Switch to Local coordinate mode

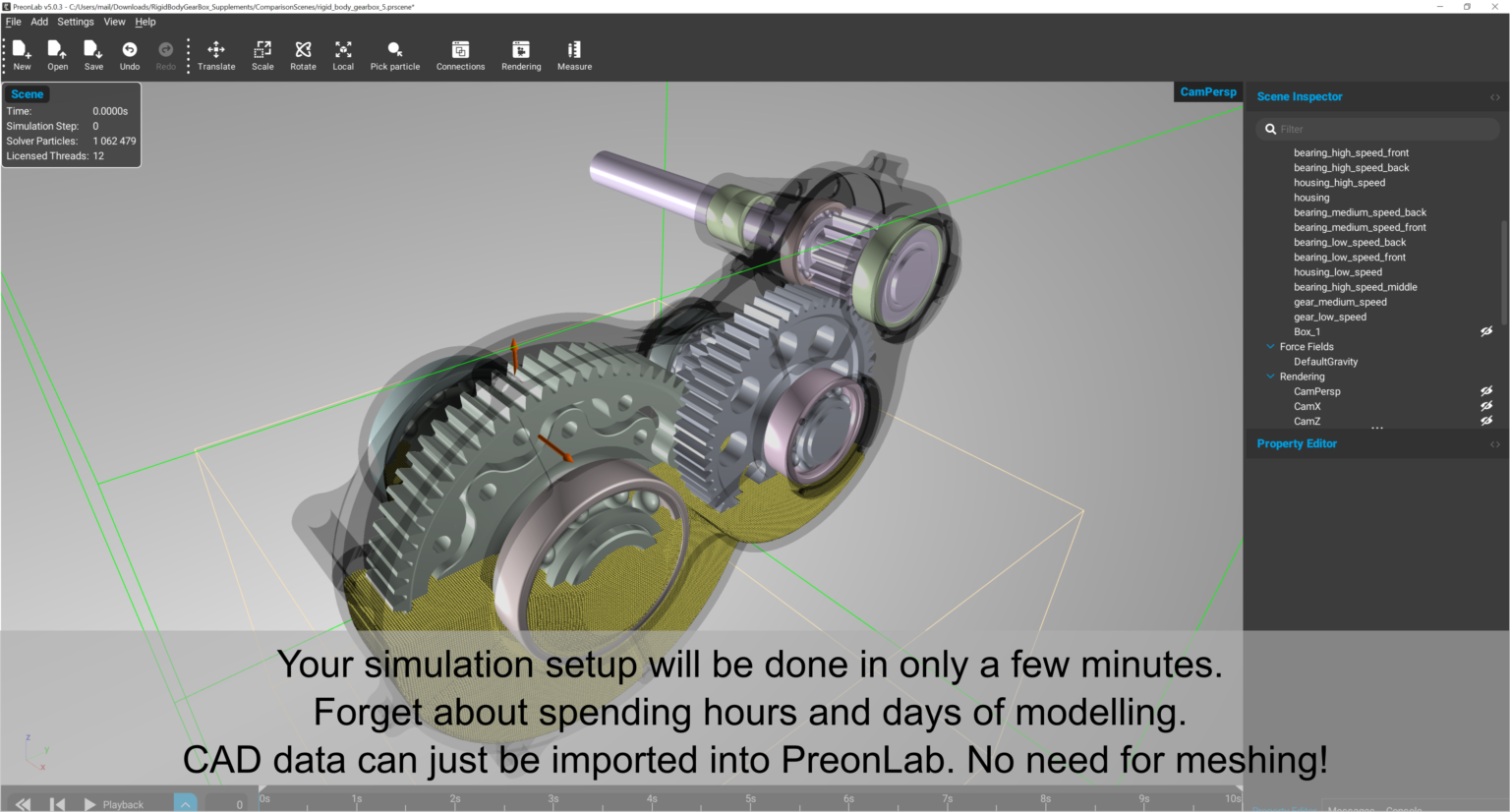pos(342,55)
